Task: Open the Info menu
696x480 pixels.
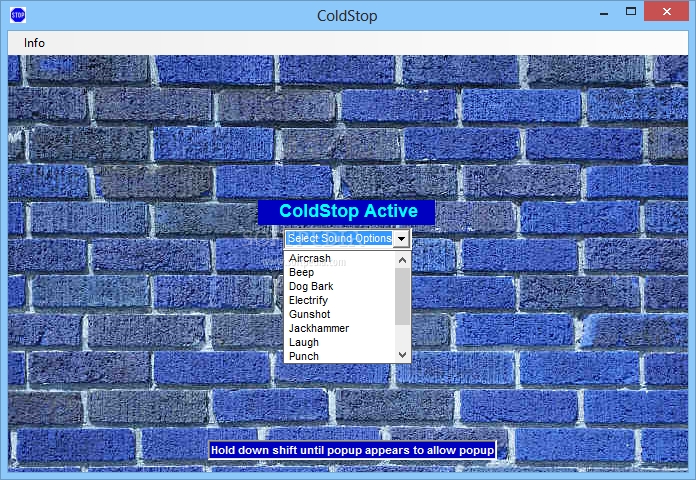Action: 34,43
